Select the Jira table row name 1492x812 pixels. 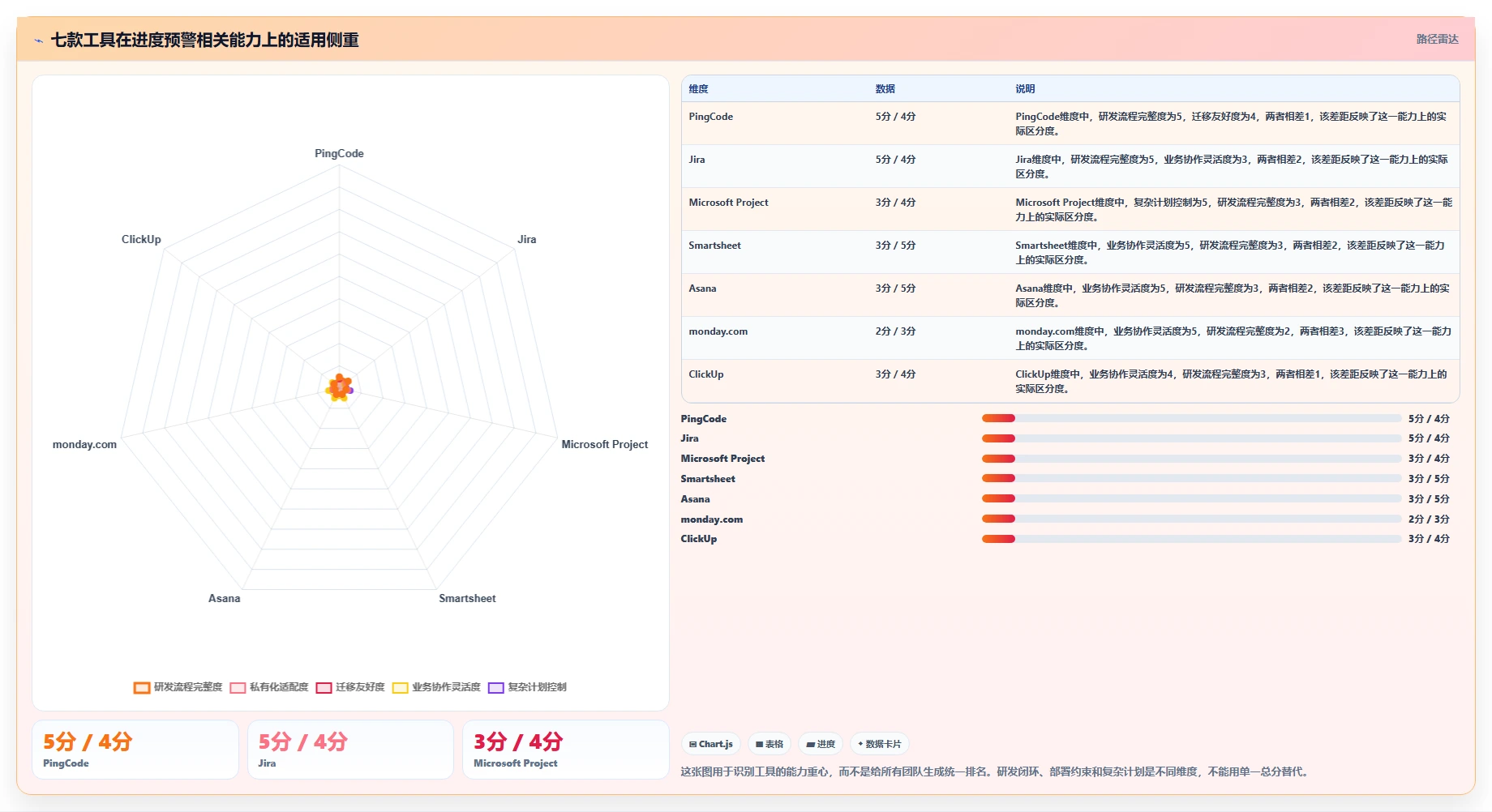[697, 160]
